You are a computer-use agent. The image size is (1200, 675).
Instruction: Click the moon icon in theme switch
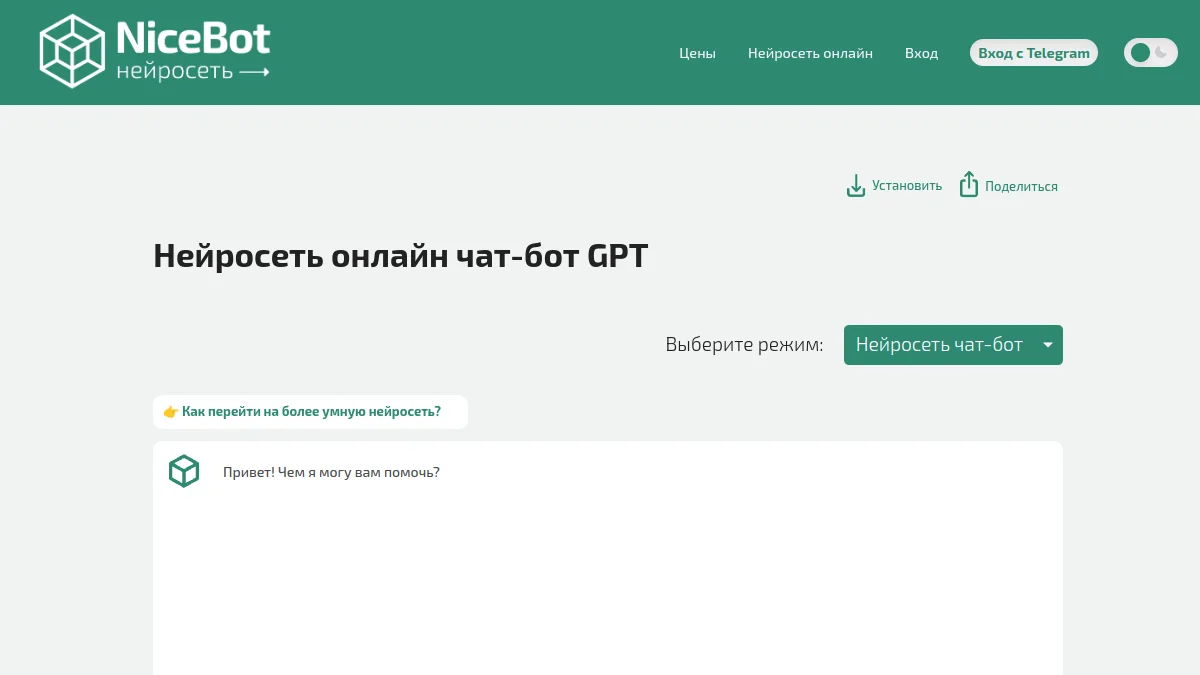[1162, 52]
